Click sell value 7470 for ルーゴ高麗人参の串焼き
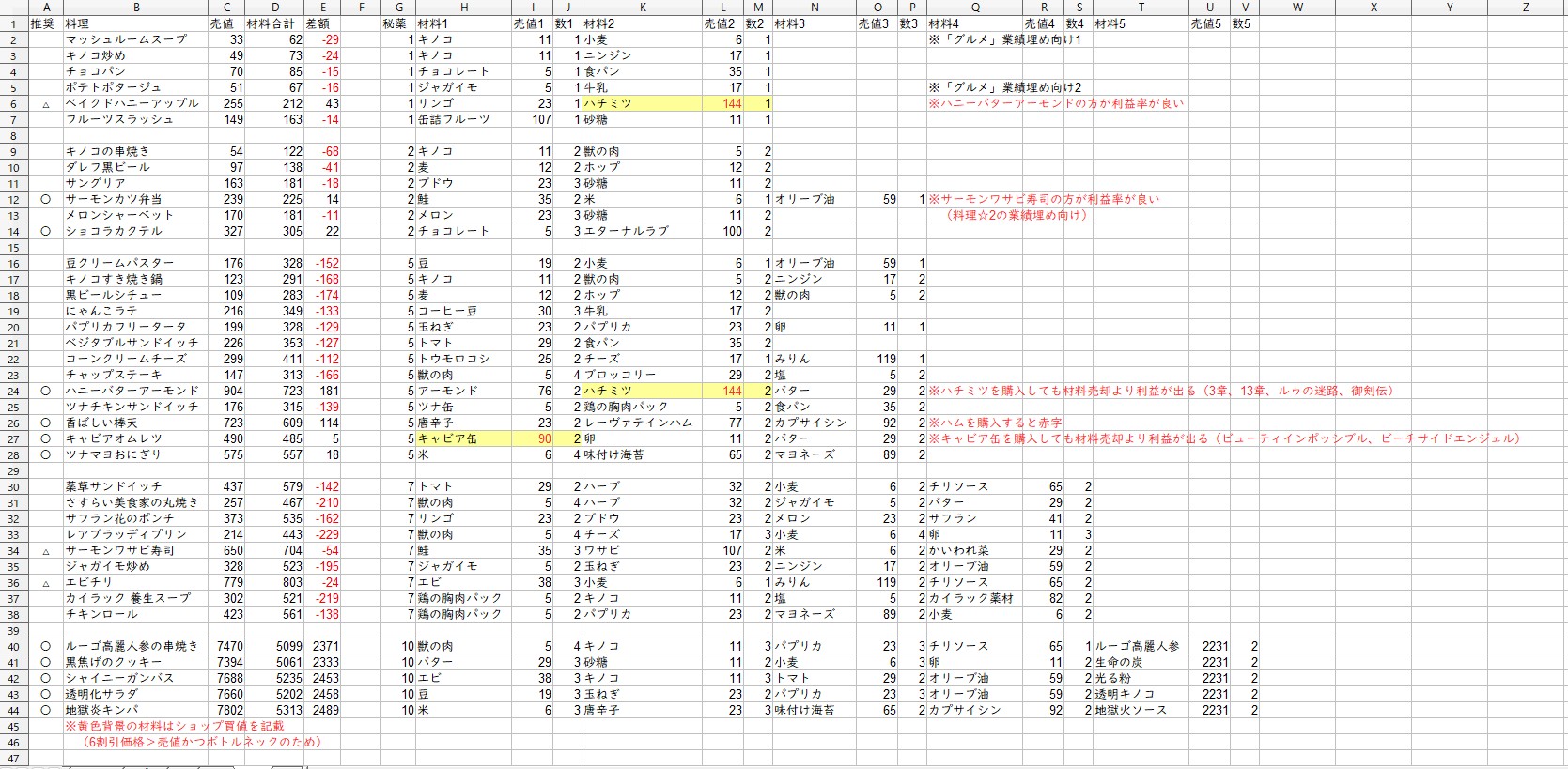This screenshot has width=1568, height=769. pyautogui.click(x=229, y=646)
